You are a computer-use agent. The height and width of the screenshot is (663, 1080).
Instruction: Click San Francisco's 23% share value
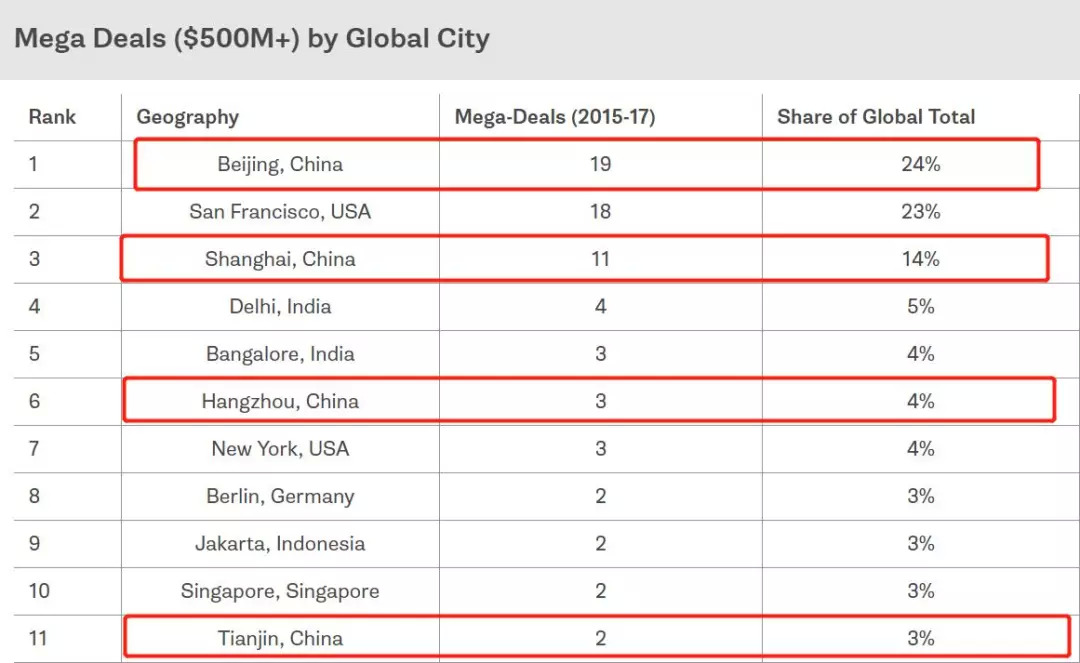pyautogui.click(x=920, y=212)
